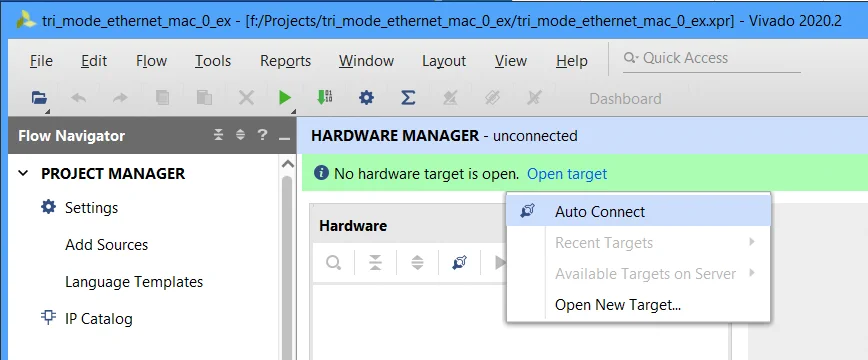Click the IP Catalog chip icon
The image size is (868, 360).
(x=49, y=317)
